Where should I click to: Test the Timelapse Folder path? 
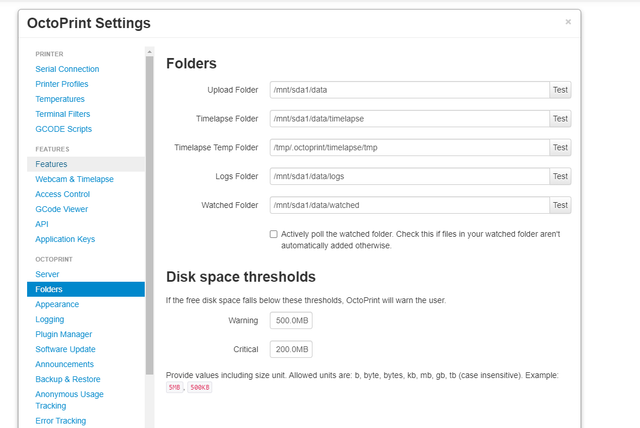560,119
